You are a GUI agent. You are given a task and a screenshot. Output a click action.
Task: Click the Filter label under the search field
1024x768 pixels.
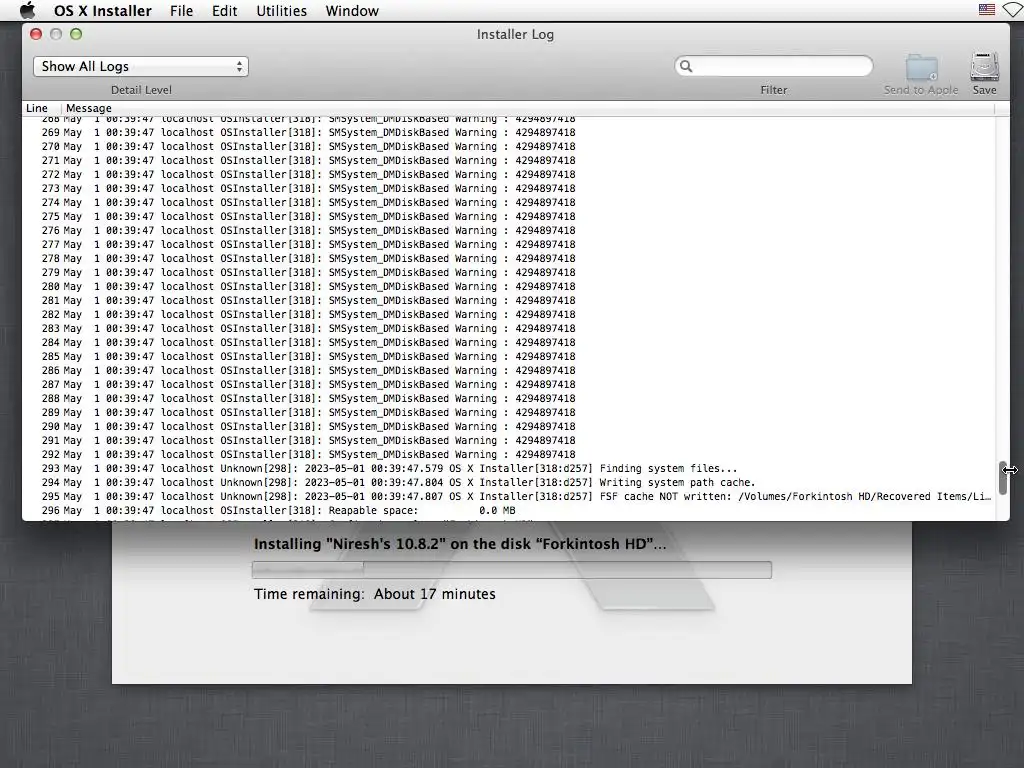[x=774, y=90]
